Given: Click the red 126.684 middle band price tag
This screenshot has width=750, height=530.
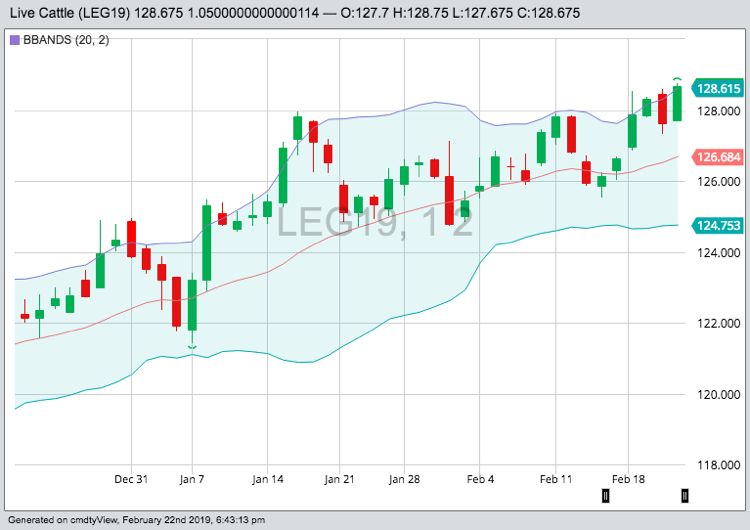Looking at the screenshot, I should pos(718,157).
